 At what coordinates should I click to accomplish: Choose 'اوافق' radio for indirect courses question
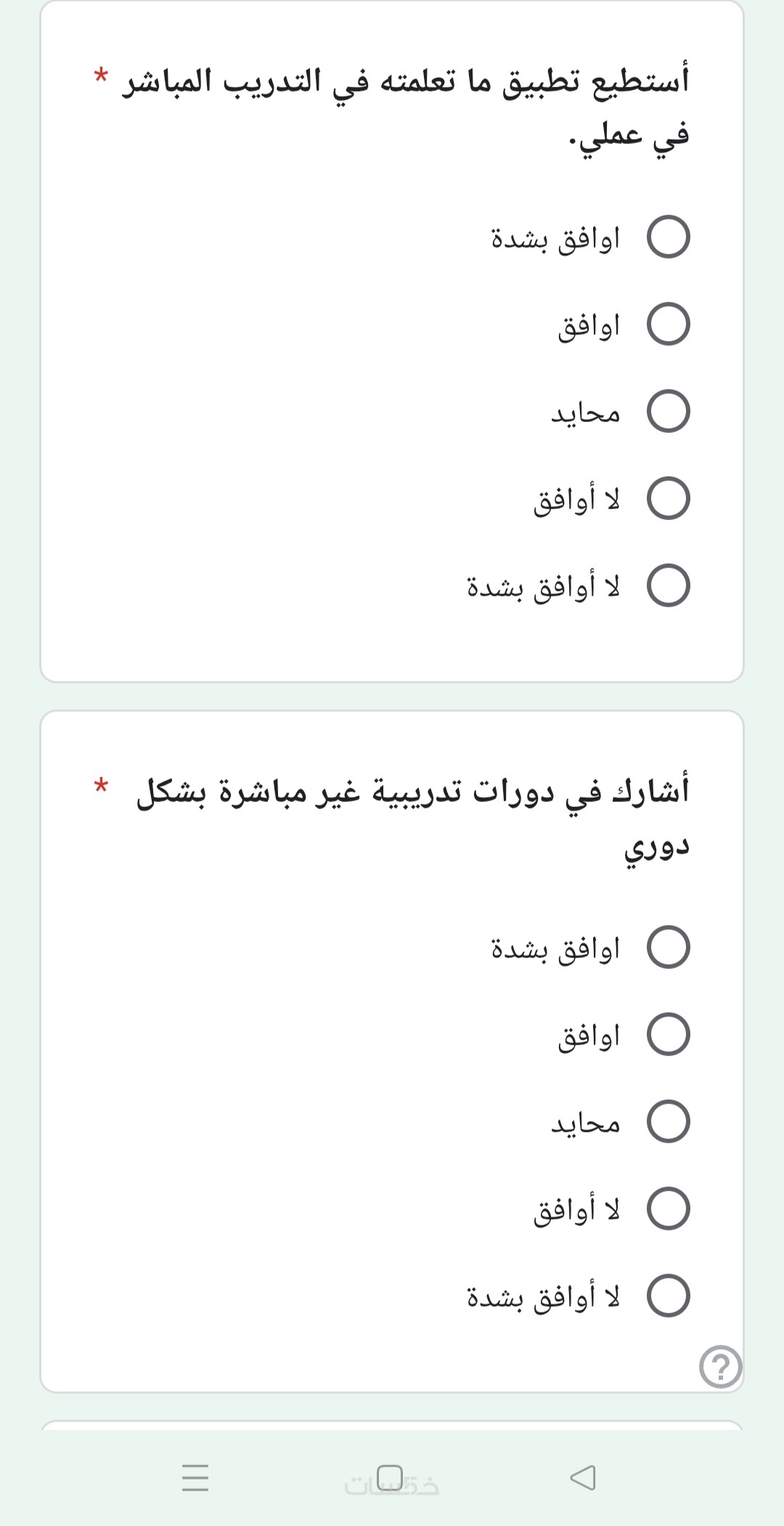(x=668, y=1035)
